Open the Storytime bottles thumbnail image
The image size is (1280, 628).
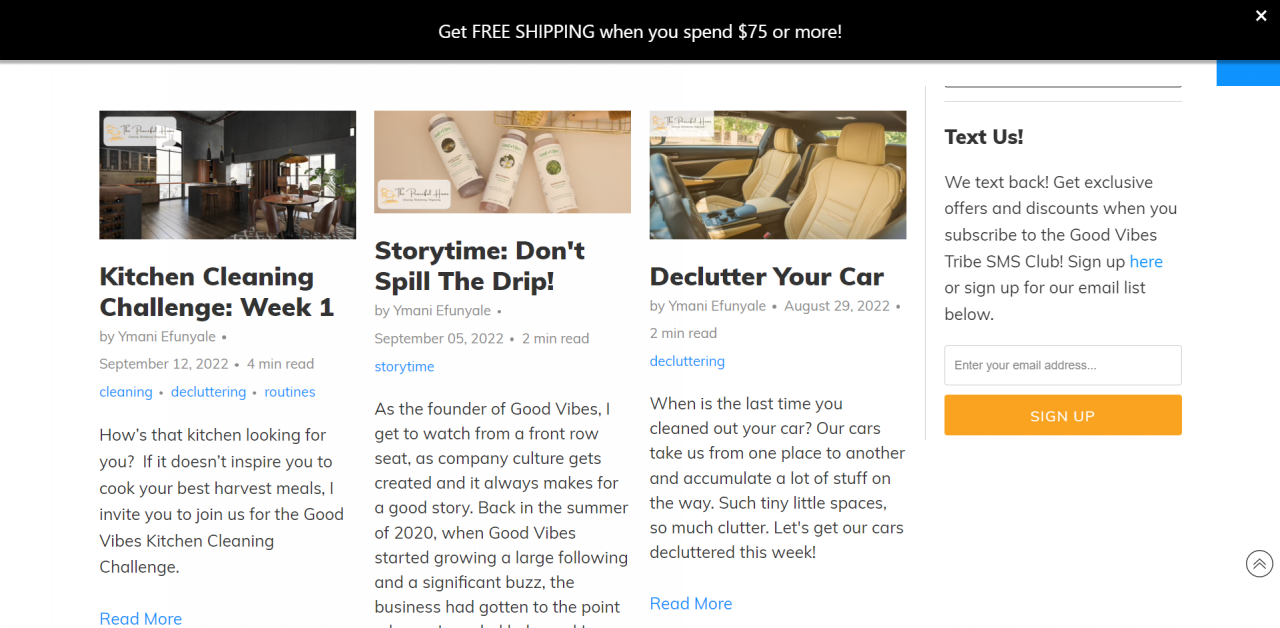[502, 162]
